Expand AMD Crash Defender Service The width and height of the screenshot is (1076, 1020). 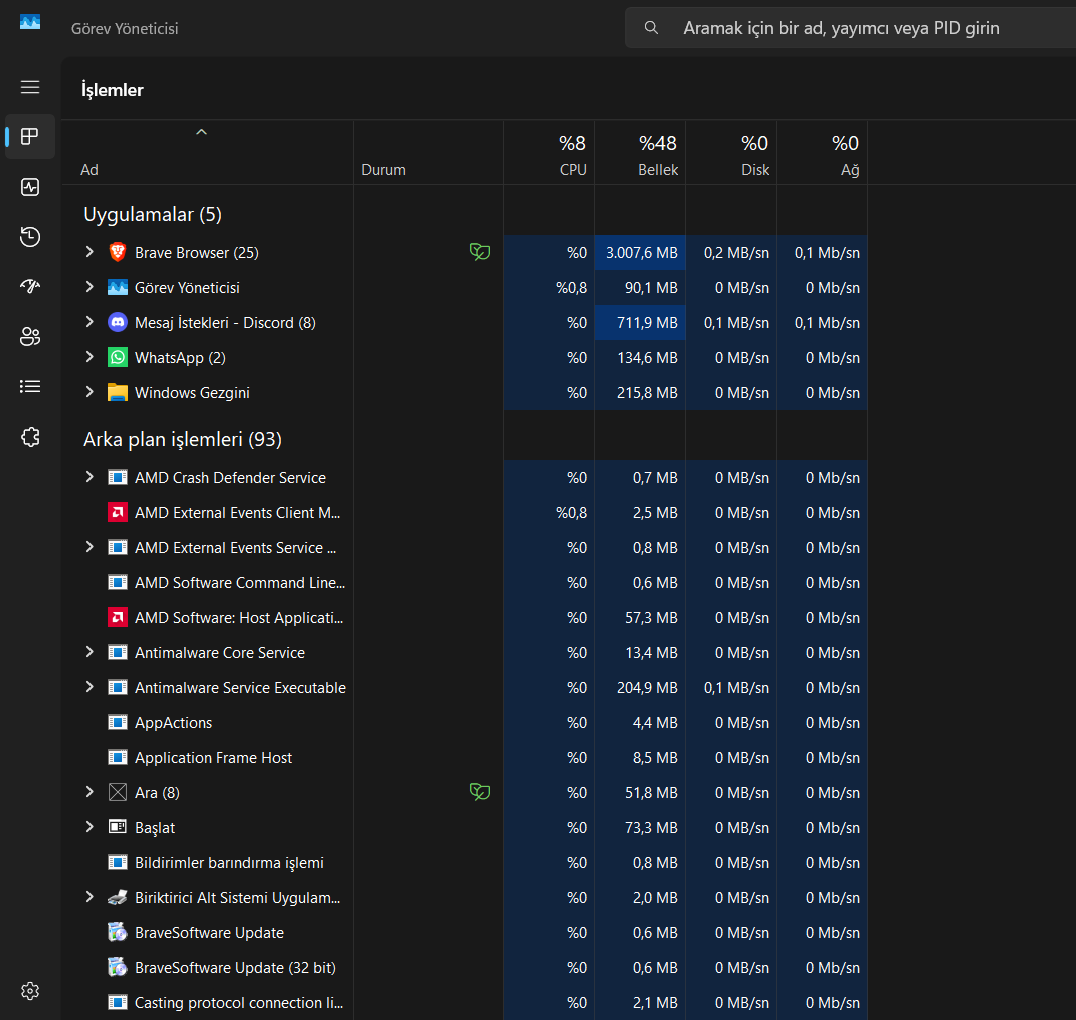coord(89,477)
